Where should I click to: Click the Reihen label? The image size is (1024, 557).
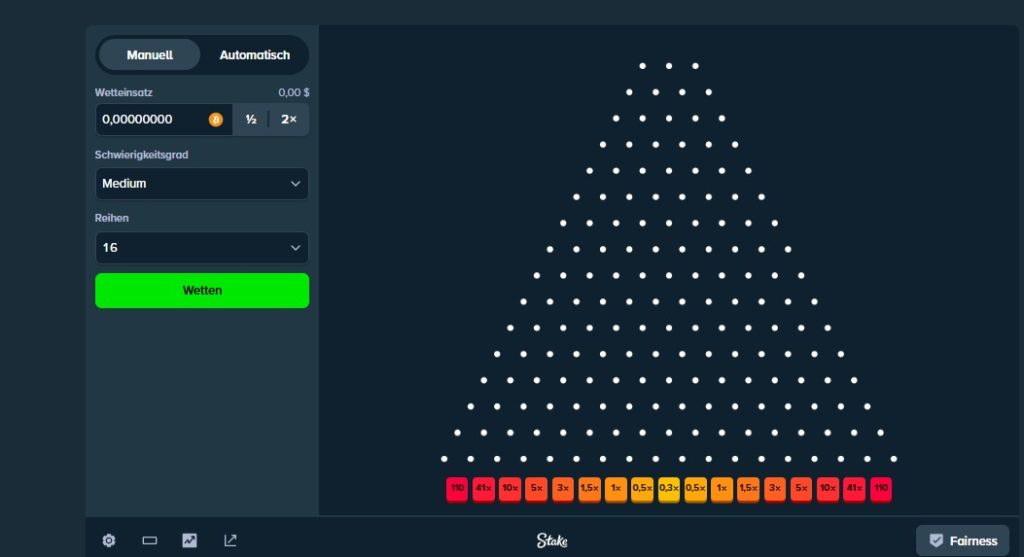tap(112, 218)
